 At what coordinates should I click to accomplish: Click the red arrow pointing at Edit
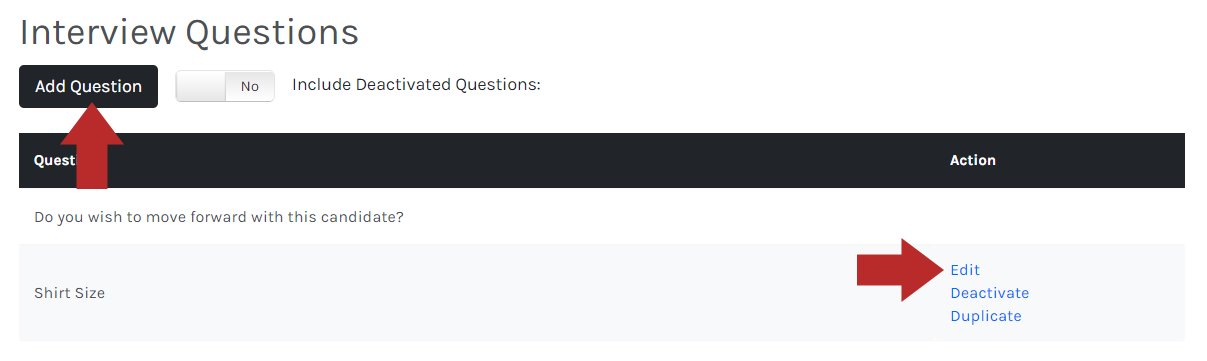900,270
